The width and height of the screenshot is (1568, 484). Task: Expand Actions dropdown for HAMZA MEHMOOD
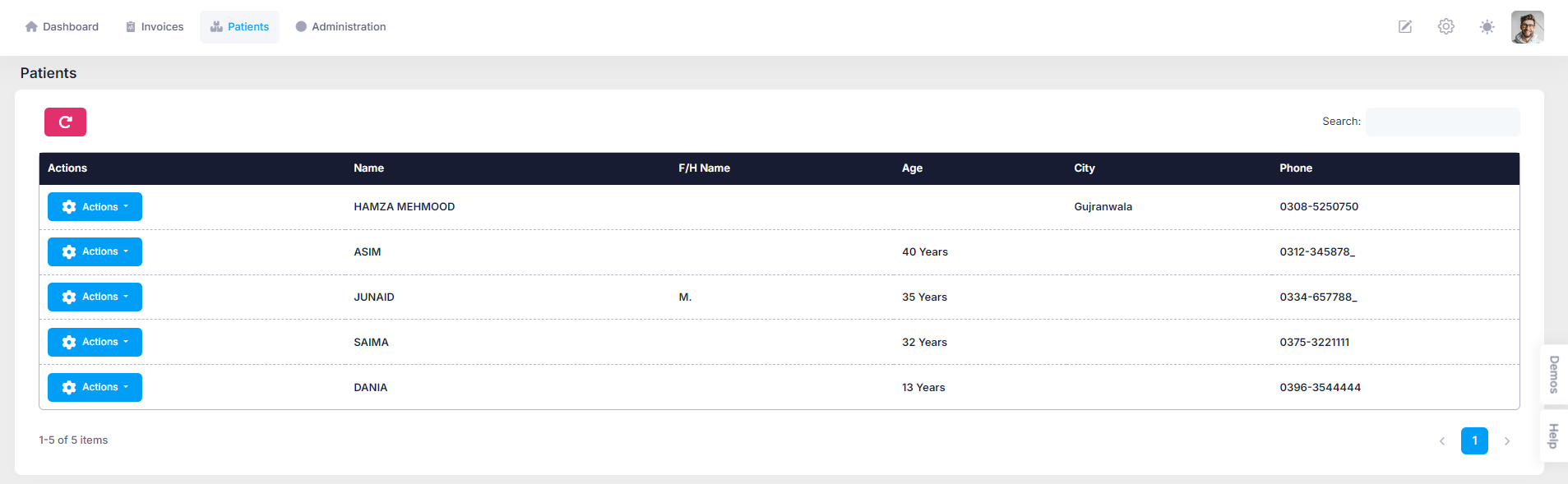pyautogui.click(x=95, y=207)
